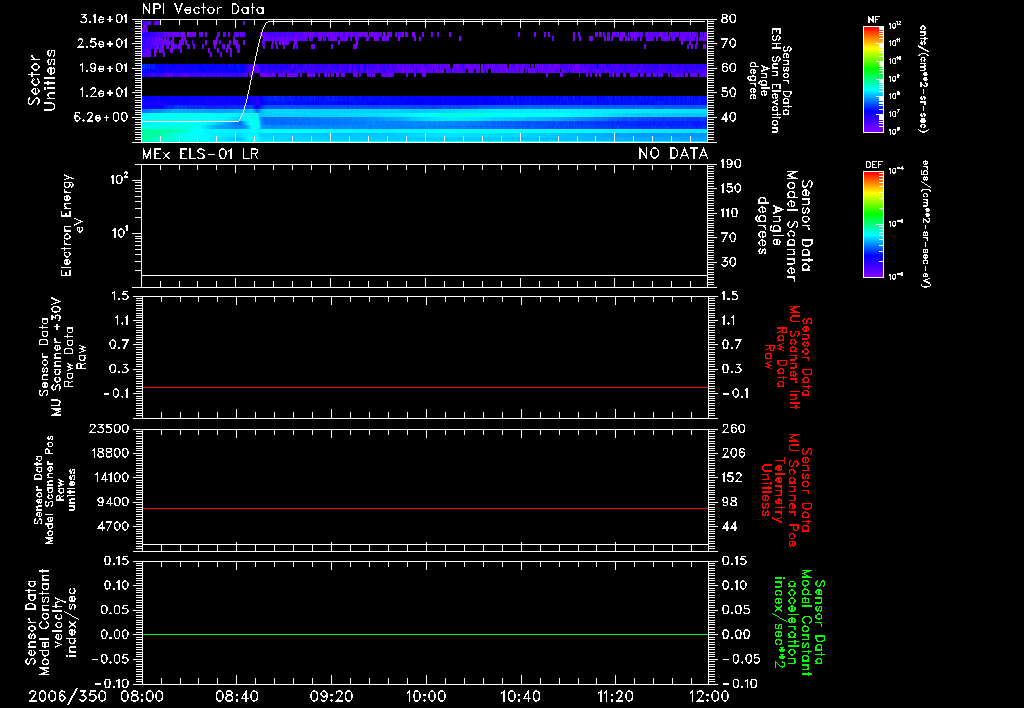Click the 80 degree elevation tick
1024x708 pixels.
728,19
